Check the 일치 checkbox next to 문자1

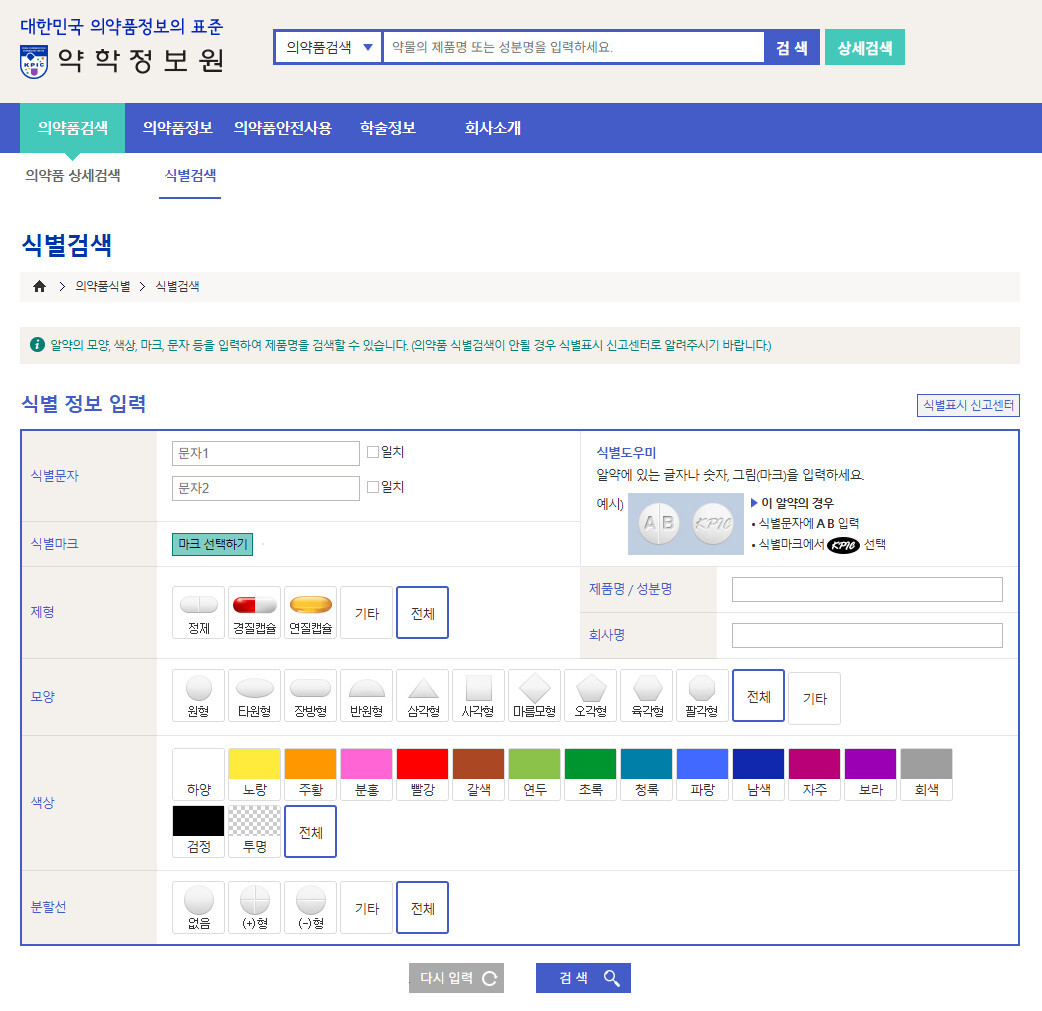point(374,451)
